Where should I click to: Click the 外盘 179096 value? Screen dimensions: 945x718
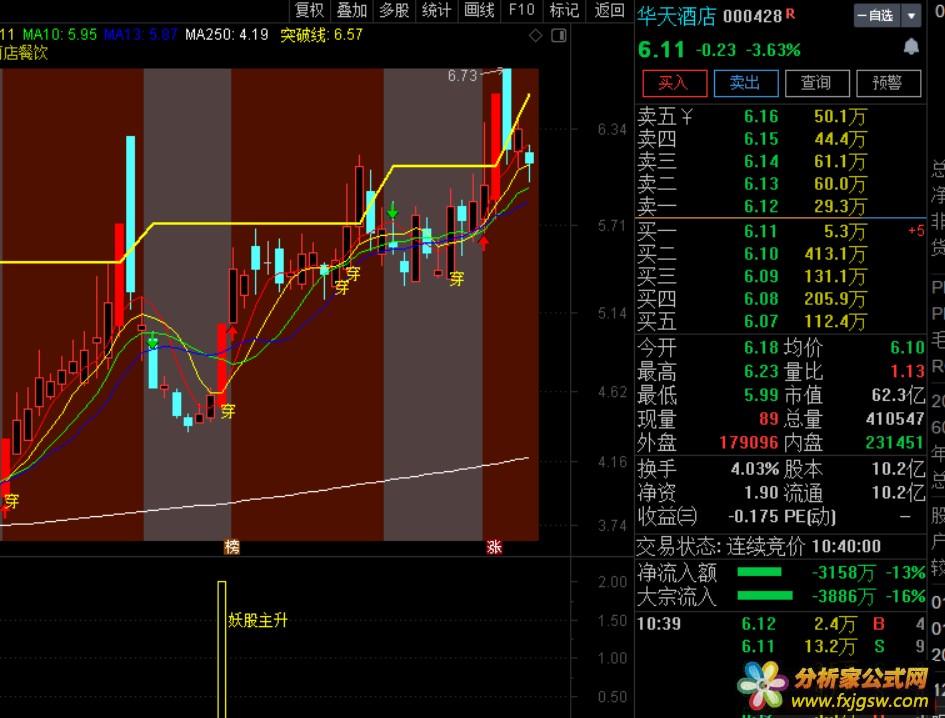[x=749, y=442]
